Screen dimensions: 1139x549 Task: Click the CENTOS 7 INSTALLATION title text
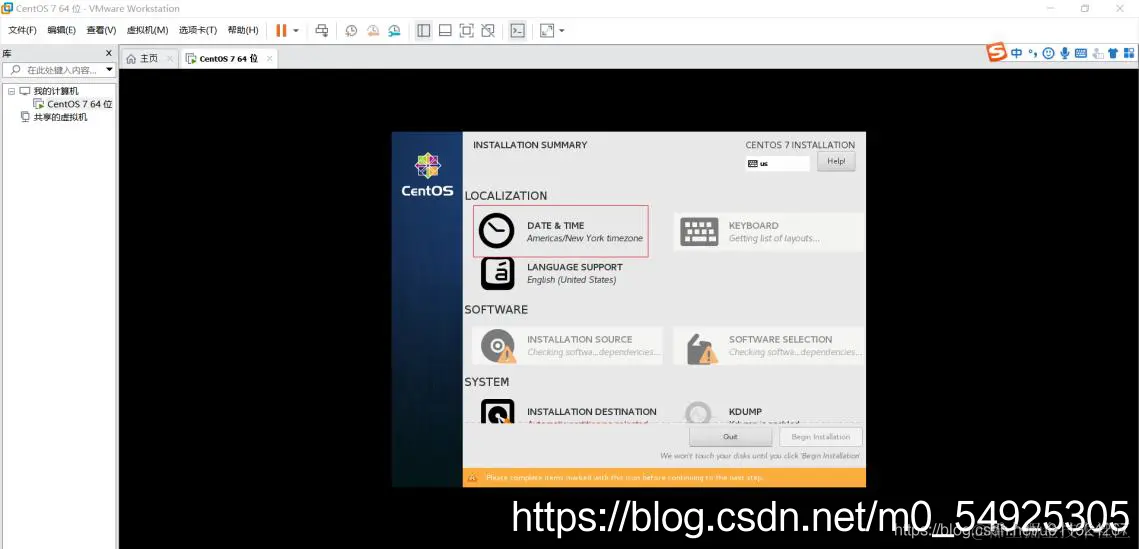[x=800, y=145]
